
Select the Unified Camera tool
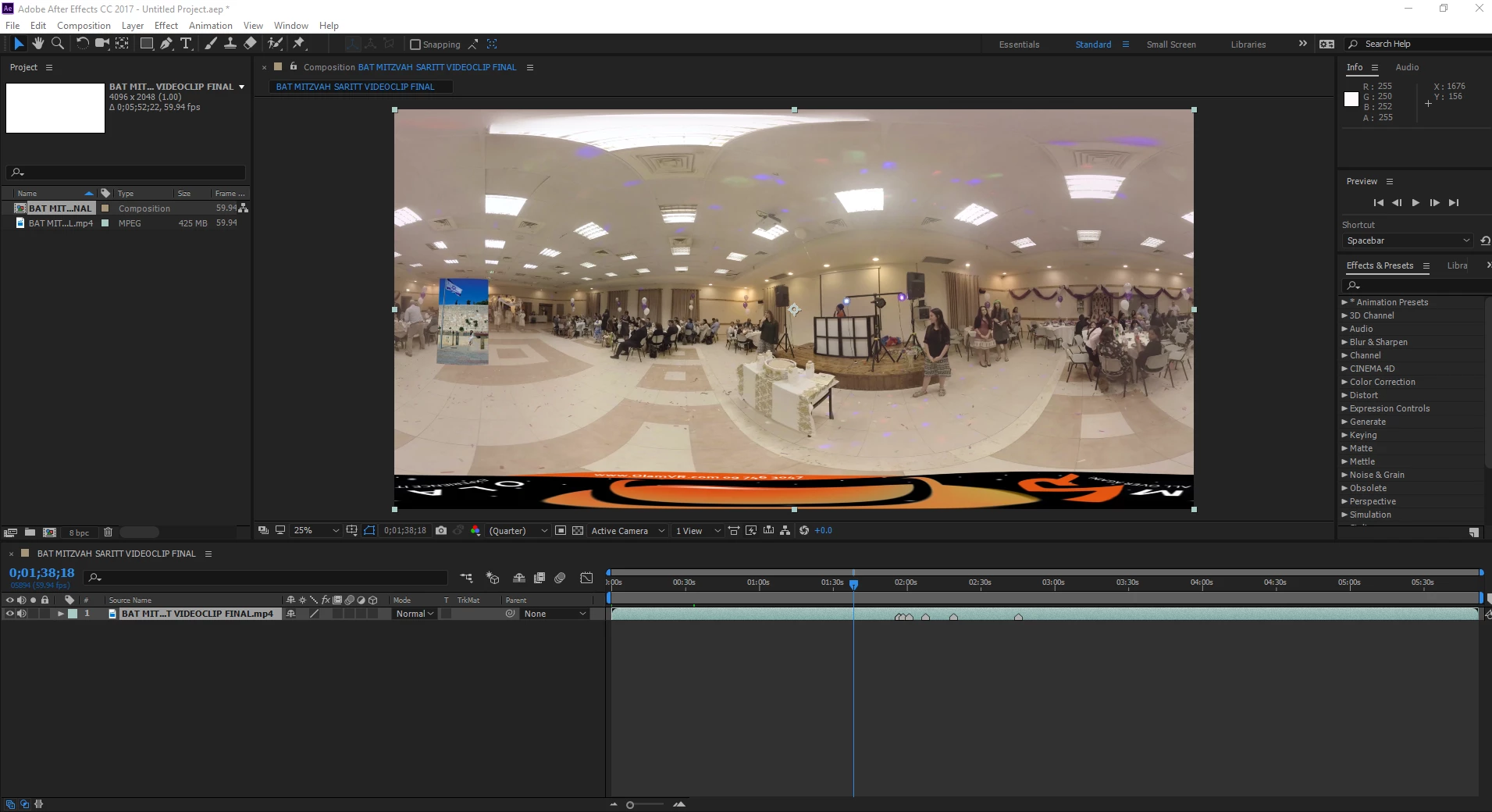[x=101, y=44]
